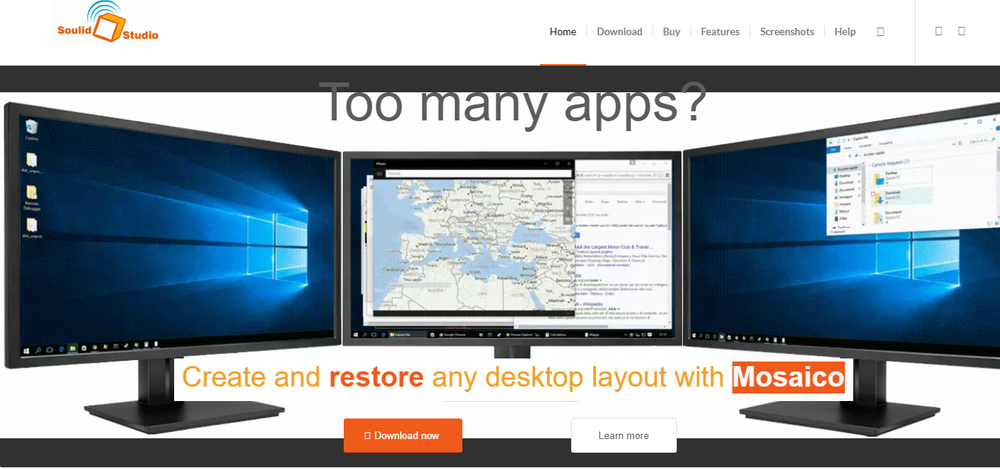Click the Learn more button

[623, 435]
